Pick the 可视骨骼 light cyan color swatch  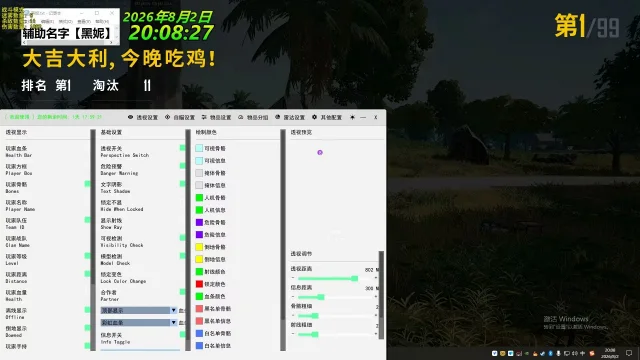click(x=199, y=148)
